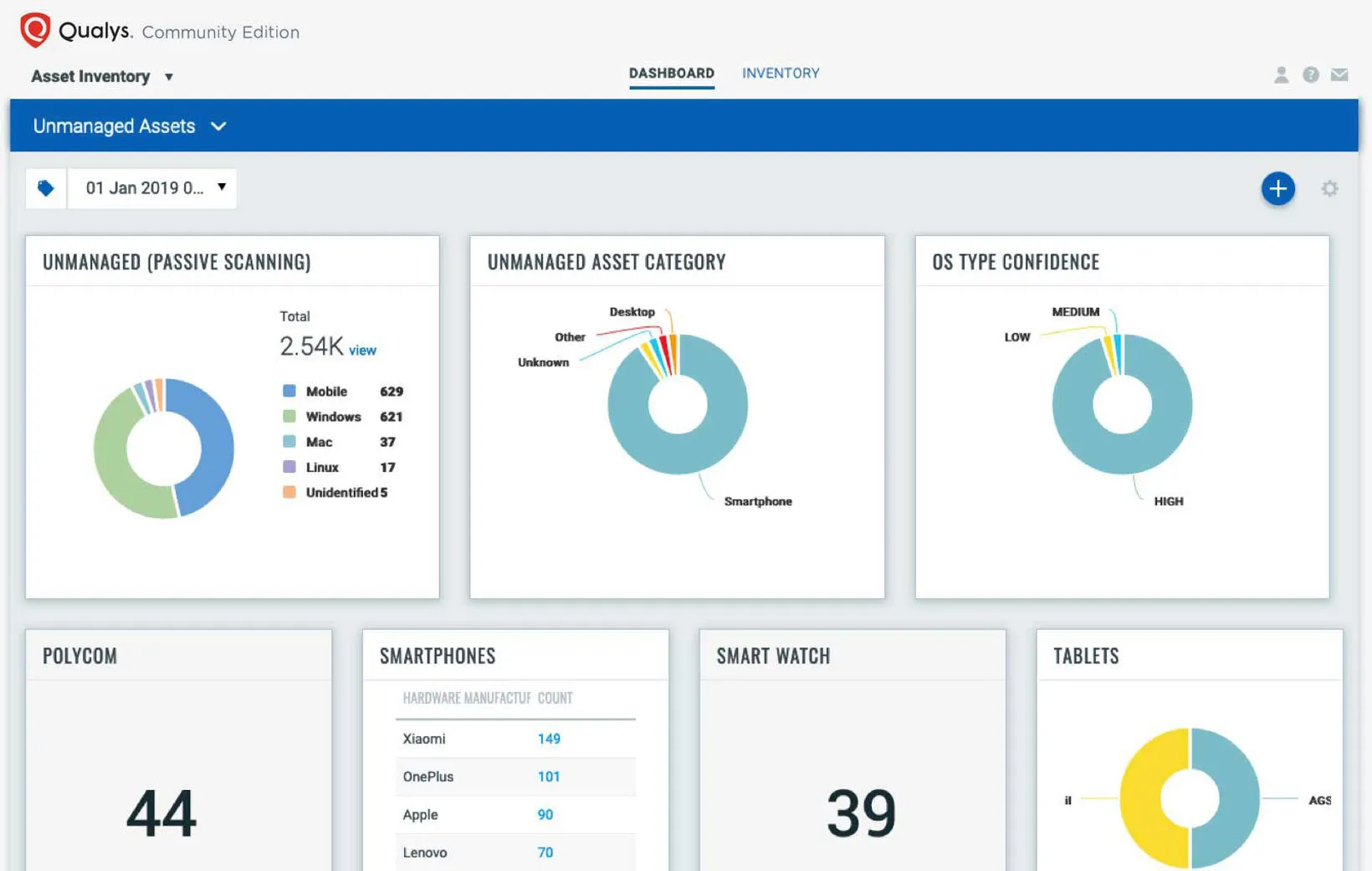1372x871 pixels.
Task: Click the blue tag filter icon
Action: [x=46, y=188]
